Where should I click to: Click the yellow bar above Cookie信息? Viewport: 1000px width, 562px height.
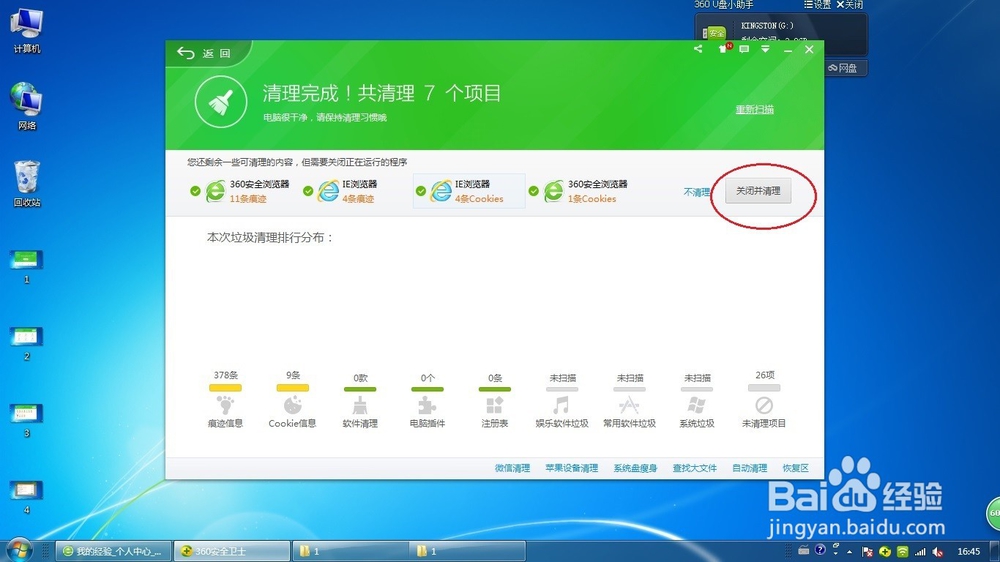(293, 388)
